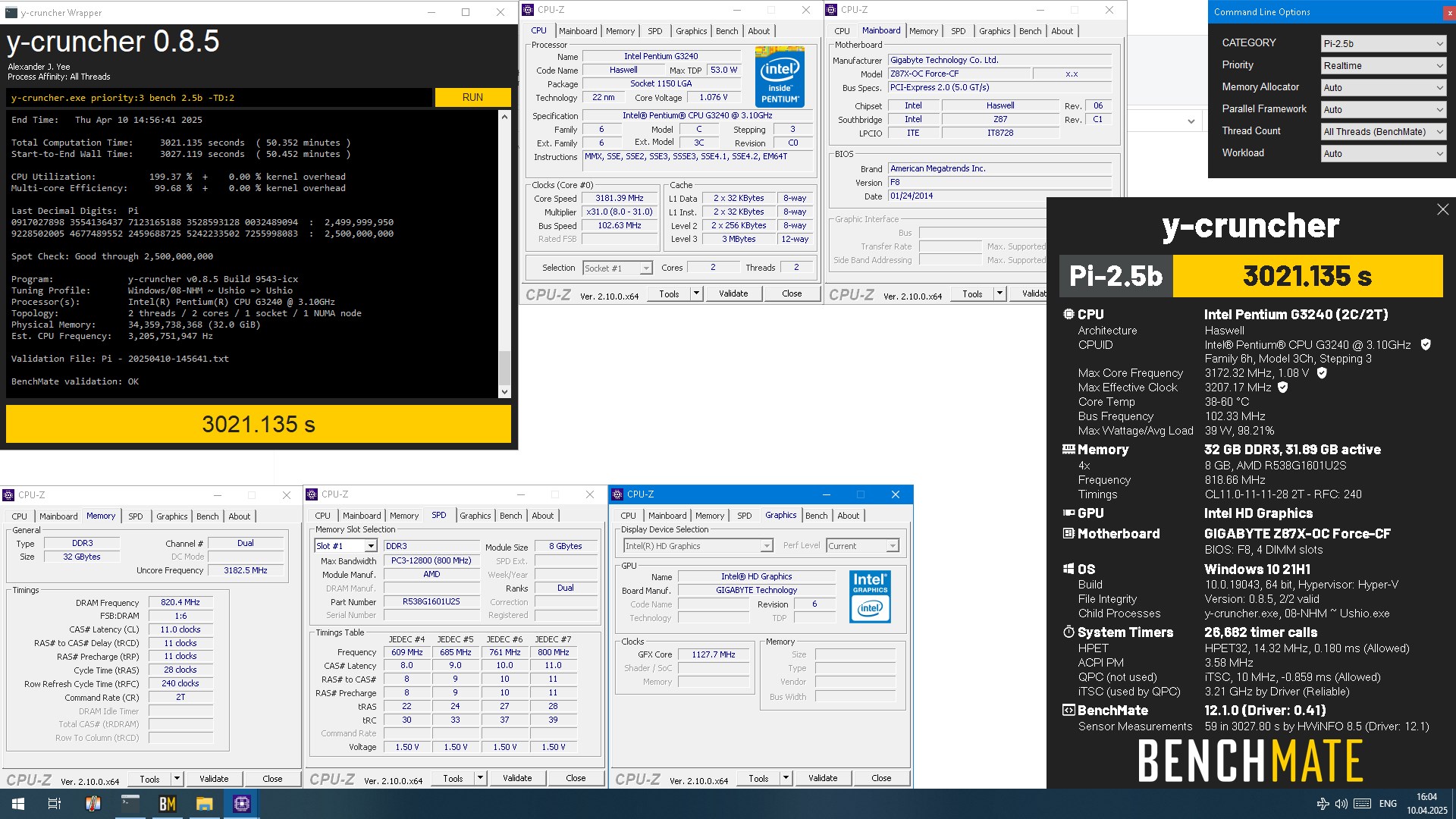Click Validate in CPU-Z CPU window
The height and width of the screenshot is (819, 1456).
pos(733,293)
